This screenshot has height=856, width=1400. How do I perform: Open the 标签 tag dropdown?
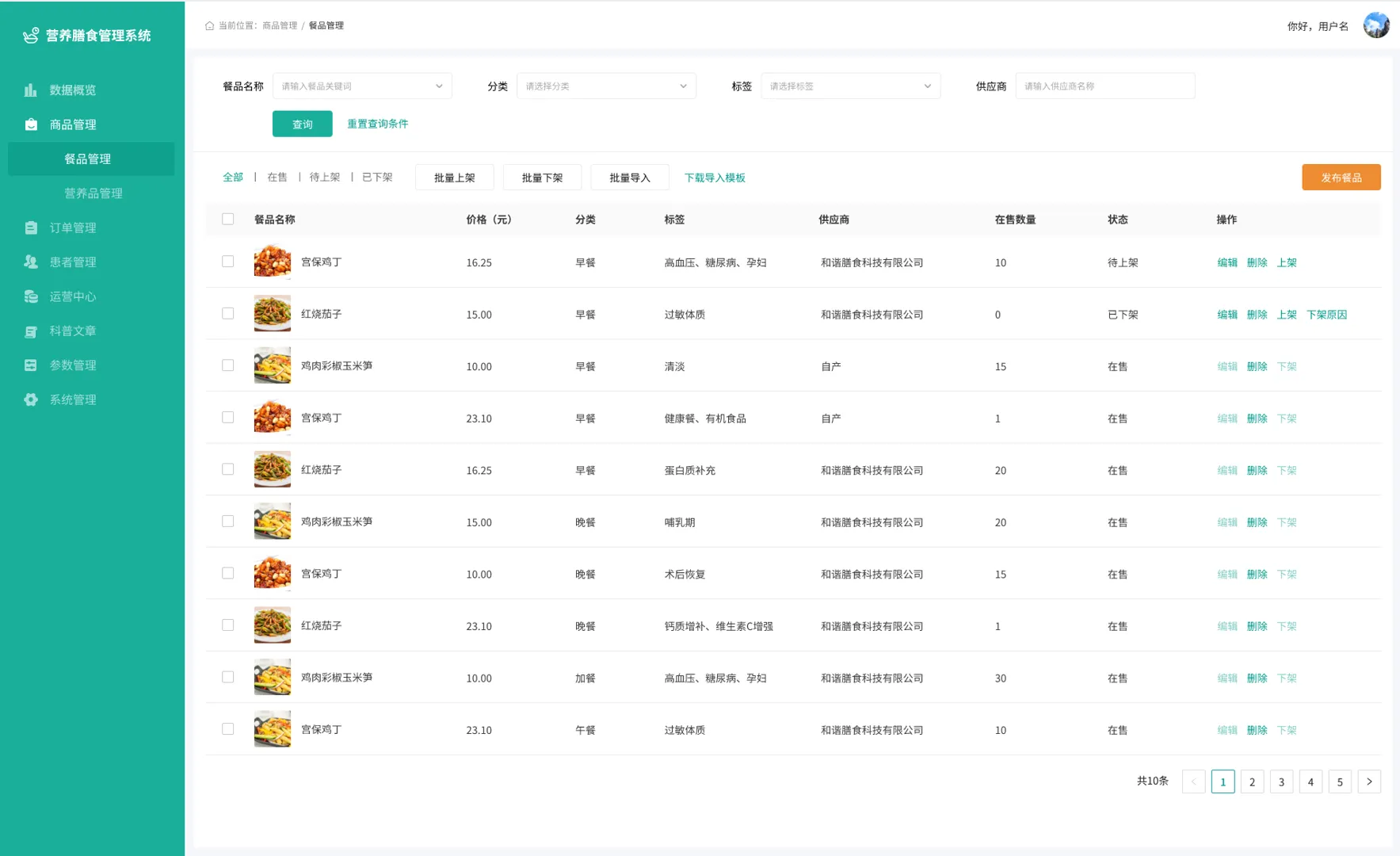pyautogui.click(x=850, y=86)
